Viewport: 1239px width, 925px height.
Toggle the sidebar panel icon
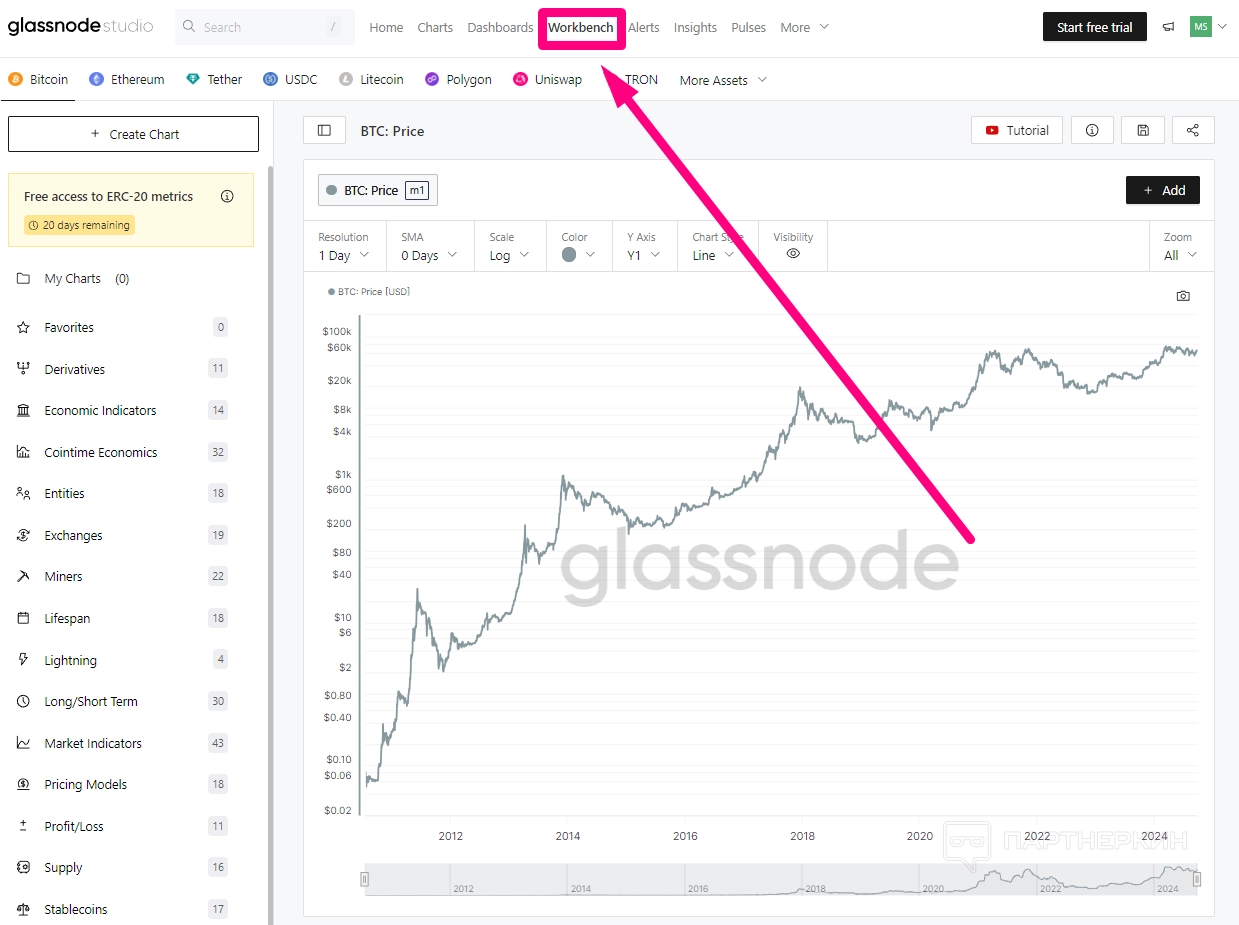click(324, 130)
